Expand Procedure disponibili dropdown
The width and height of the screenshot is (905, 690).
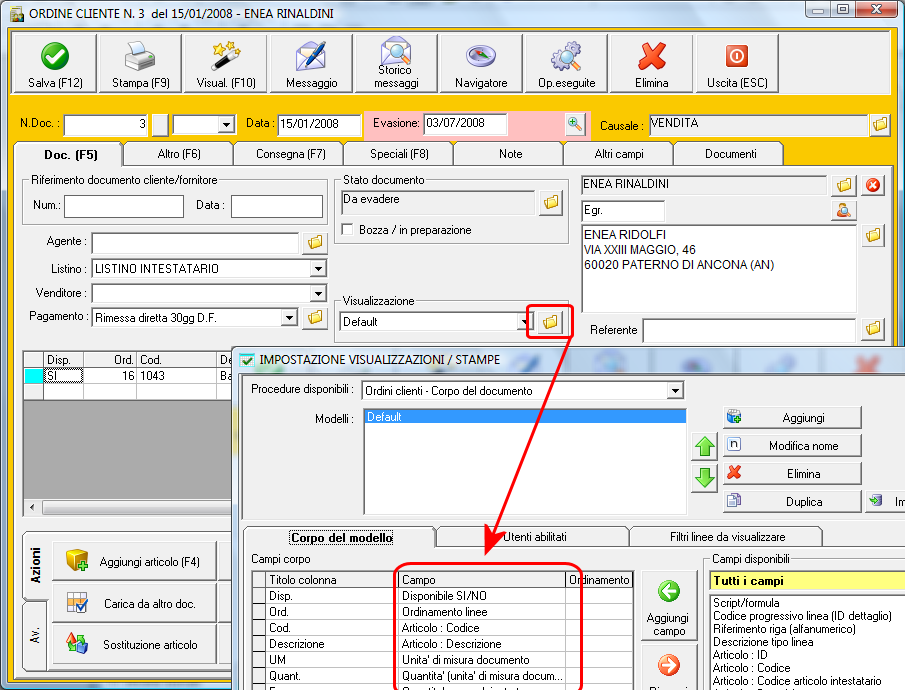coord(675,391)
